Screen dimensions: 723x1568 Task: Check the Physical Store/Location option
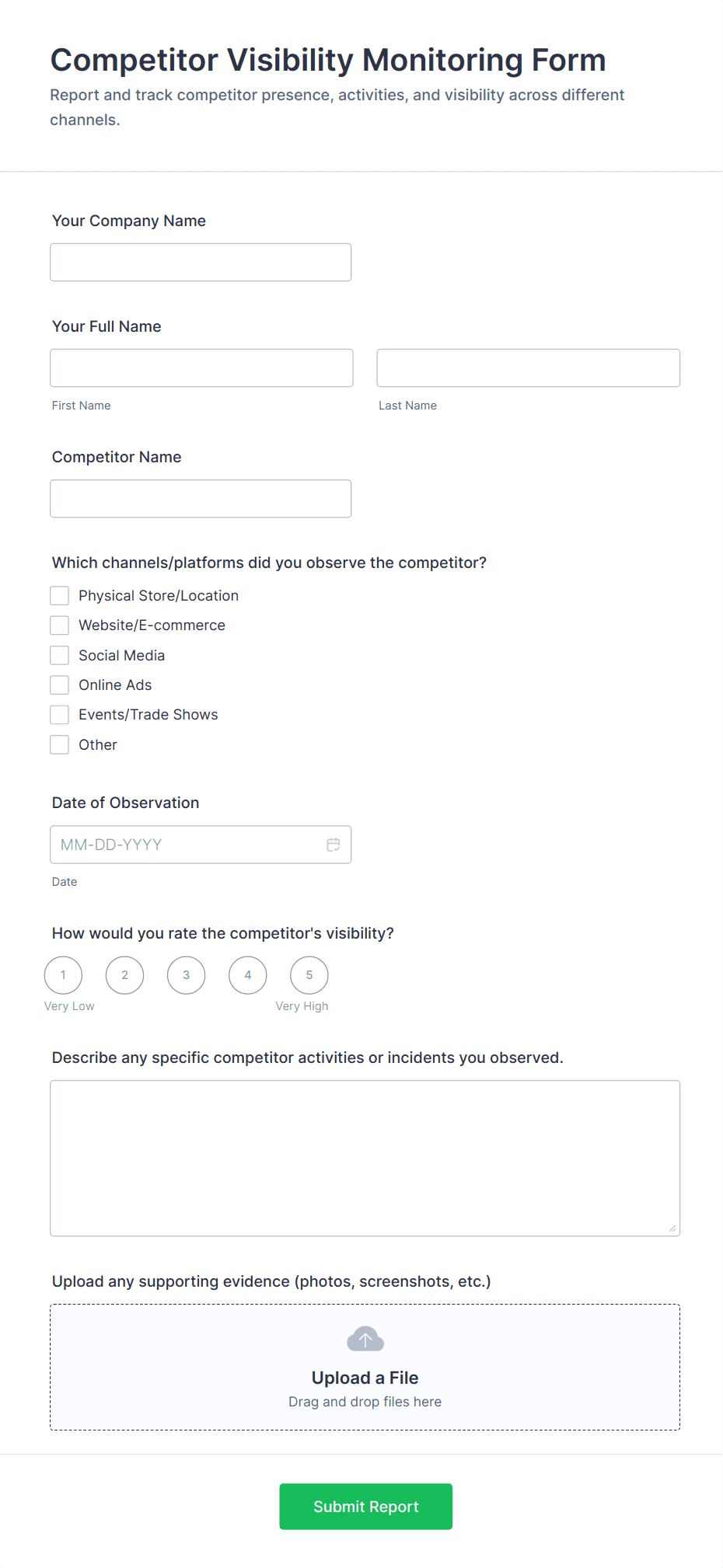click(x=59, y=595)
